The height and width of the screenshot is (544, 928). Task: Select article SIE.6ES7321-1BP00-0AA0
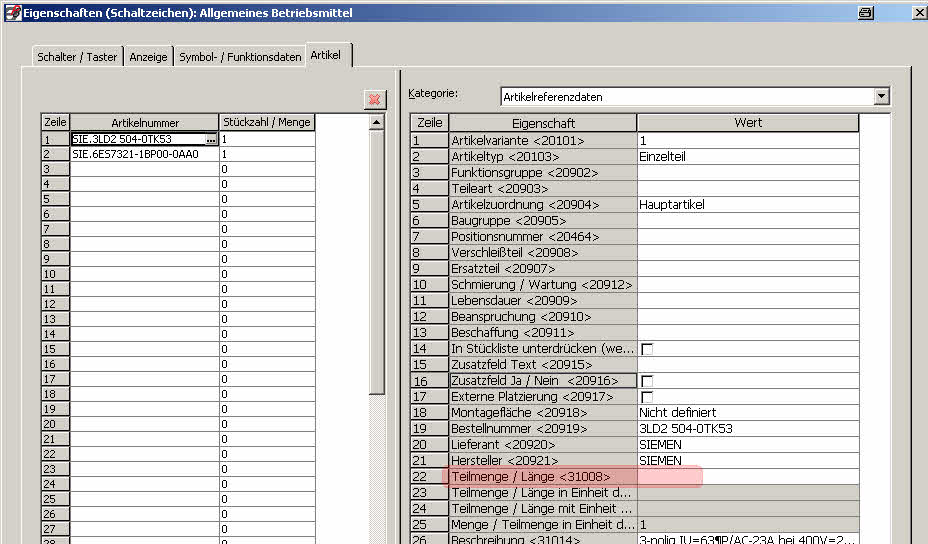(x=144, y=154)
